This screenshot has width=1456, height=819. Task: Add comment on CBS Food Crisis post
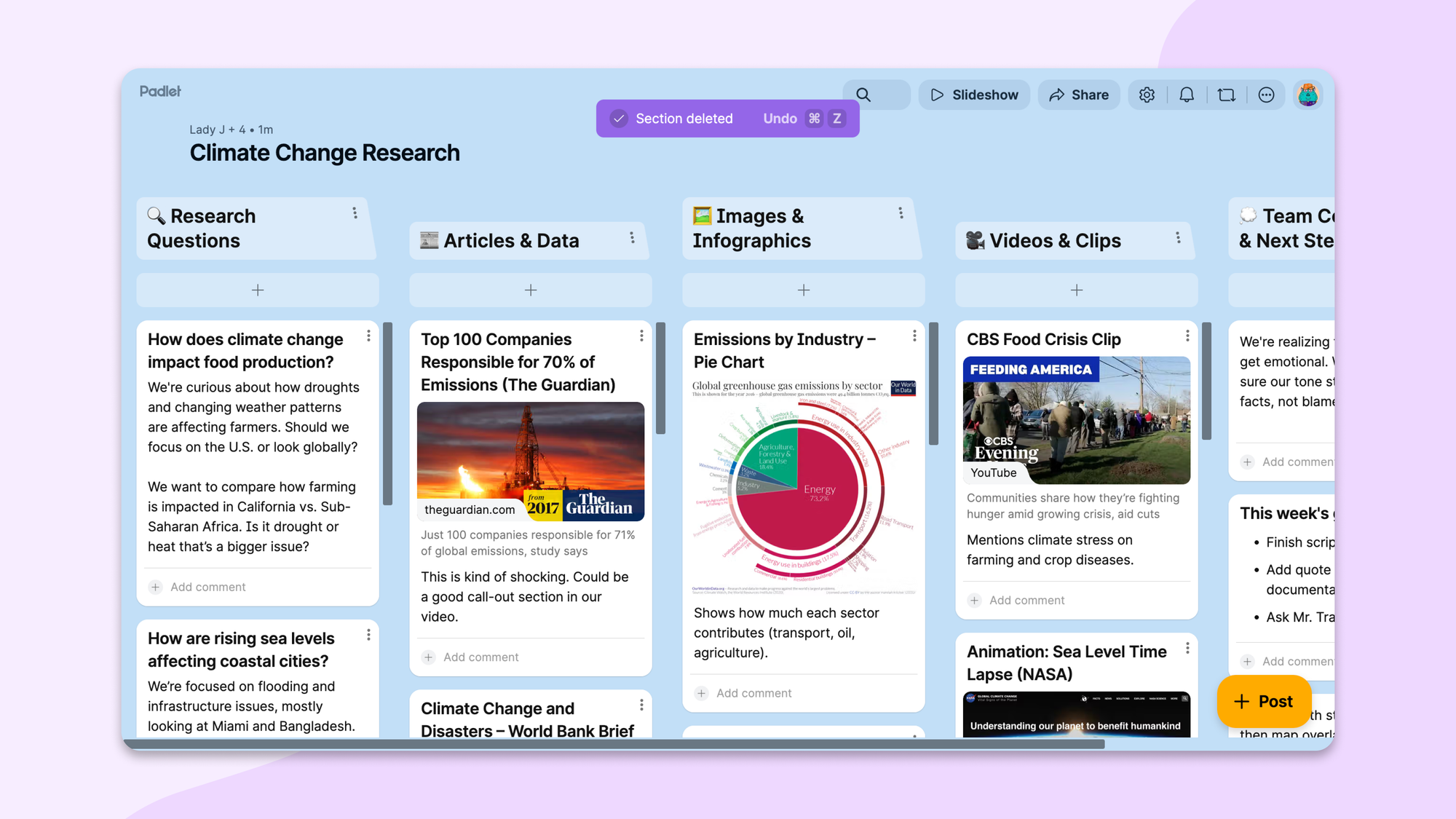tap(1026, 600)
